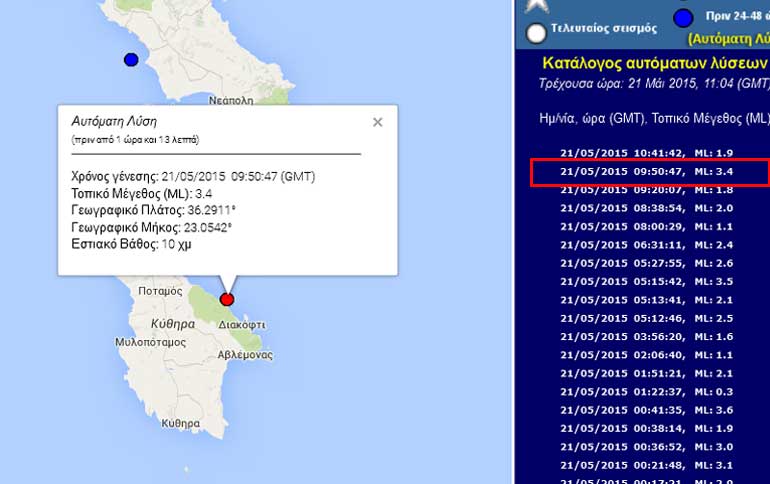770x484 pixels.
Task: Click the red earthquake marker near Diakofti
Action: [x=227, y=299]
